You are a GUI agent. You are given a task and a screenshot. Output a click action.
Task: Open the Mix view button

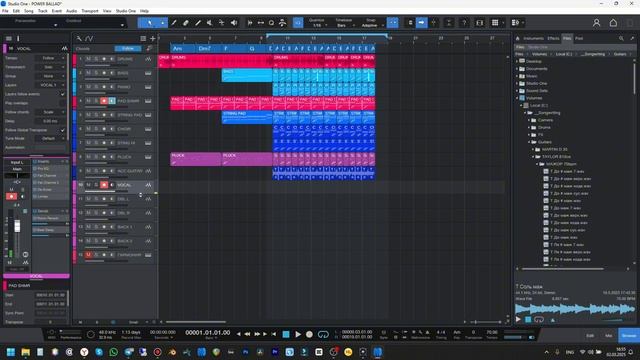[x=609, y=336]
